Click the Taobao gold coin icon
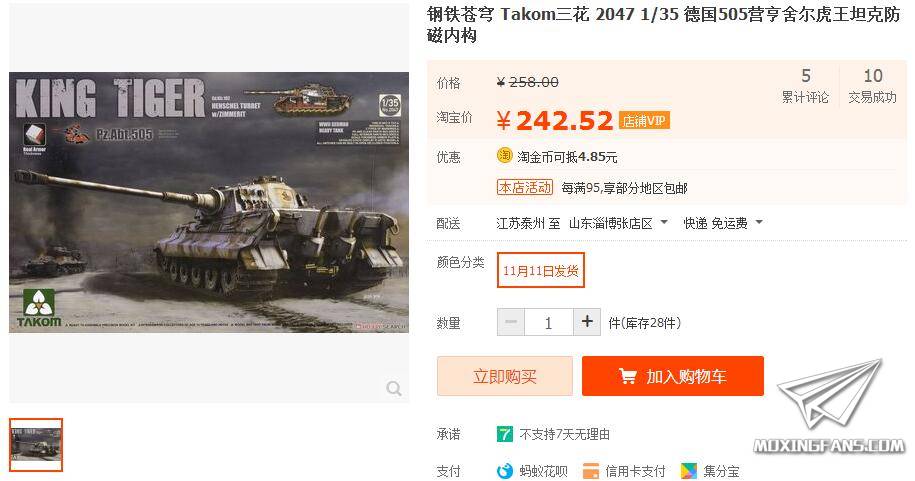The image size is (915, 481). pyautogui.click(x=504, y=156)
